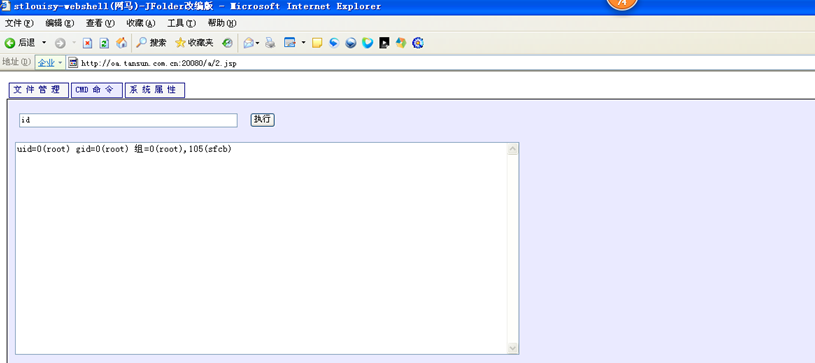Expand the Edit icon's dropdown arrow
The image size is (815, 363).
[303, 43]
